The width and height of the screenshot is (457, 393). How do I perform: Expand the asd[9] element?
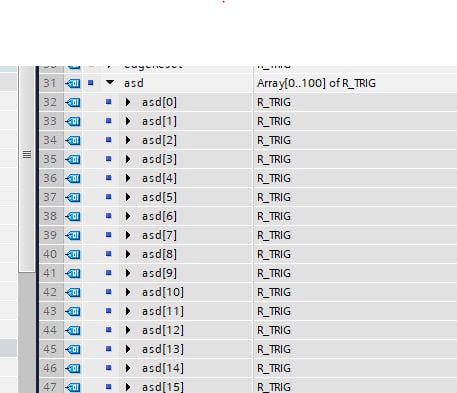point(128,273)
